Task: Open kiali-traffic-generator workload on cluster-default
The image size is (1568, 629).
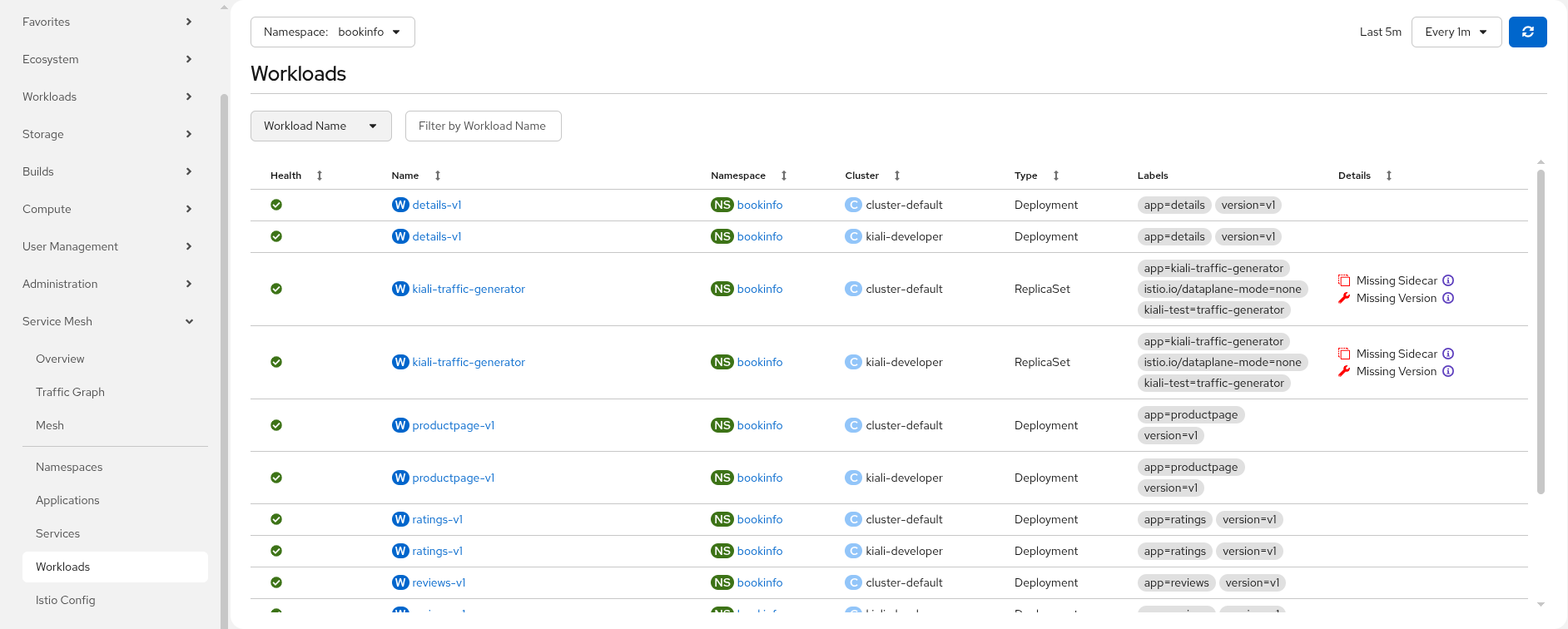Action: click(469, 289)
